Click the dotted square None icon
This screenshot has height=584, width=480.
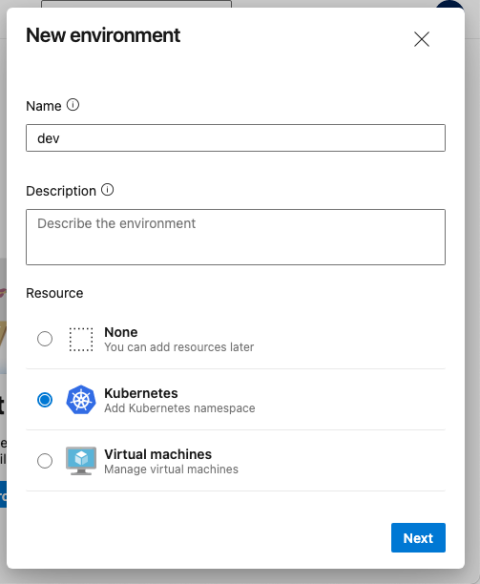pos(81,339)
